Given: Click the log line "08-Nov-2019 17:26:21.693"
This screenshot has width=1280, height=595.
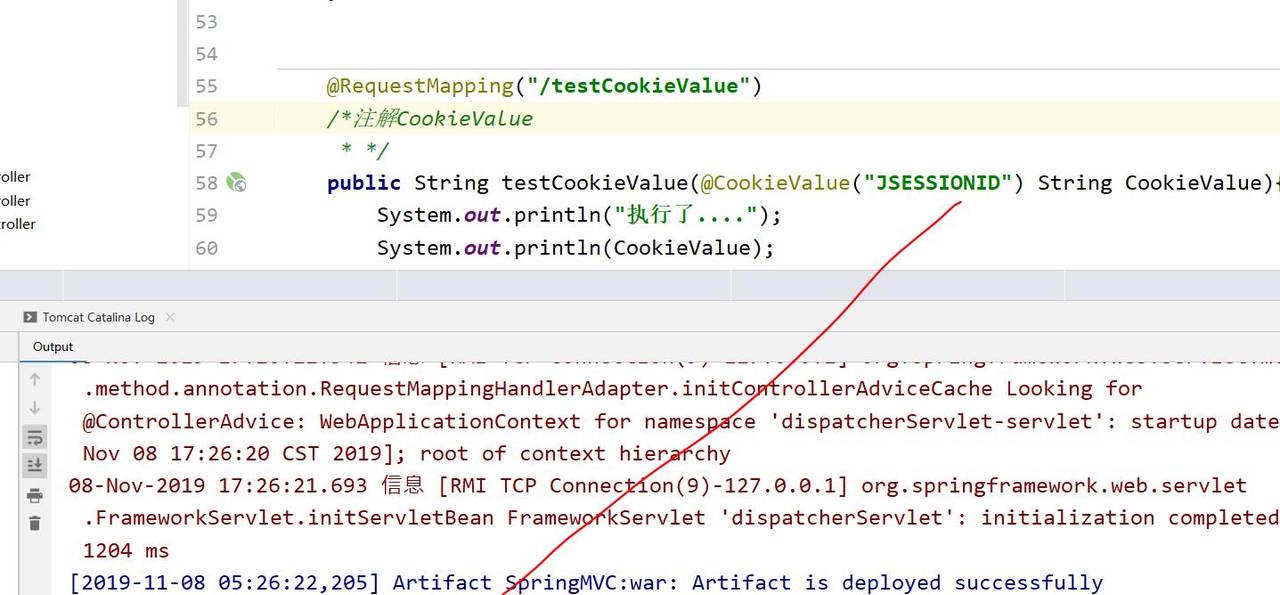Looking at the screenshot, I should (658, 486).
